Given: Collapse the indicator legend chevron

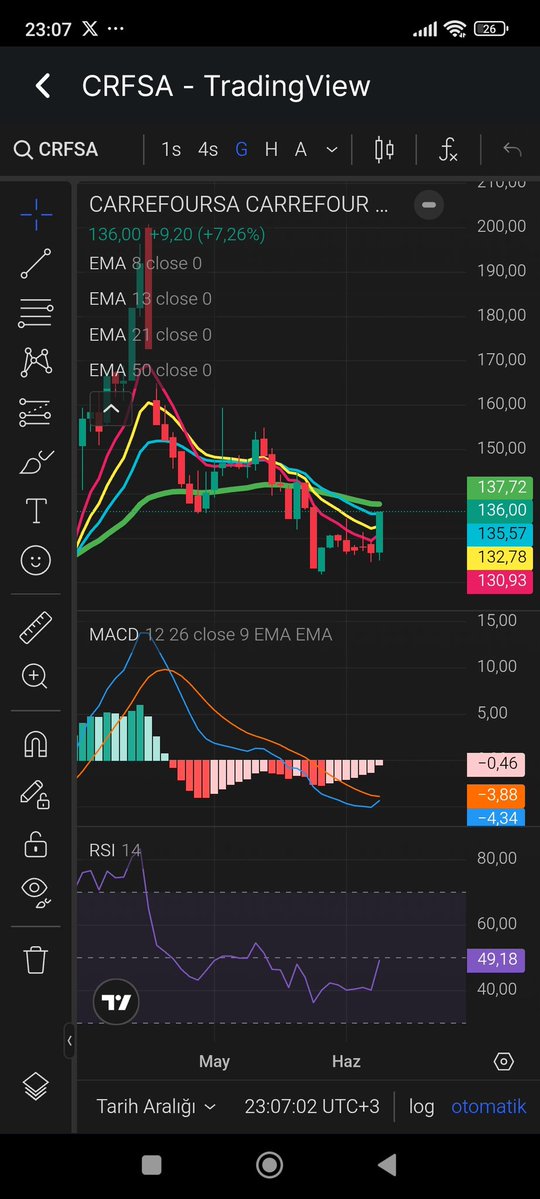Looking at the screenshot, I should tap(111, 409).
